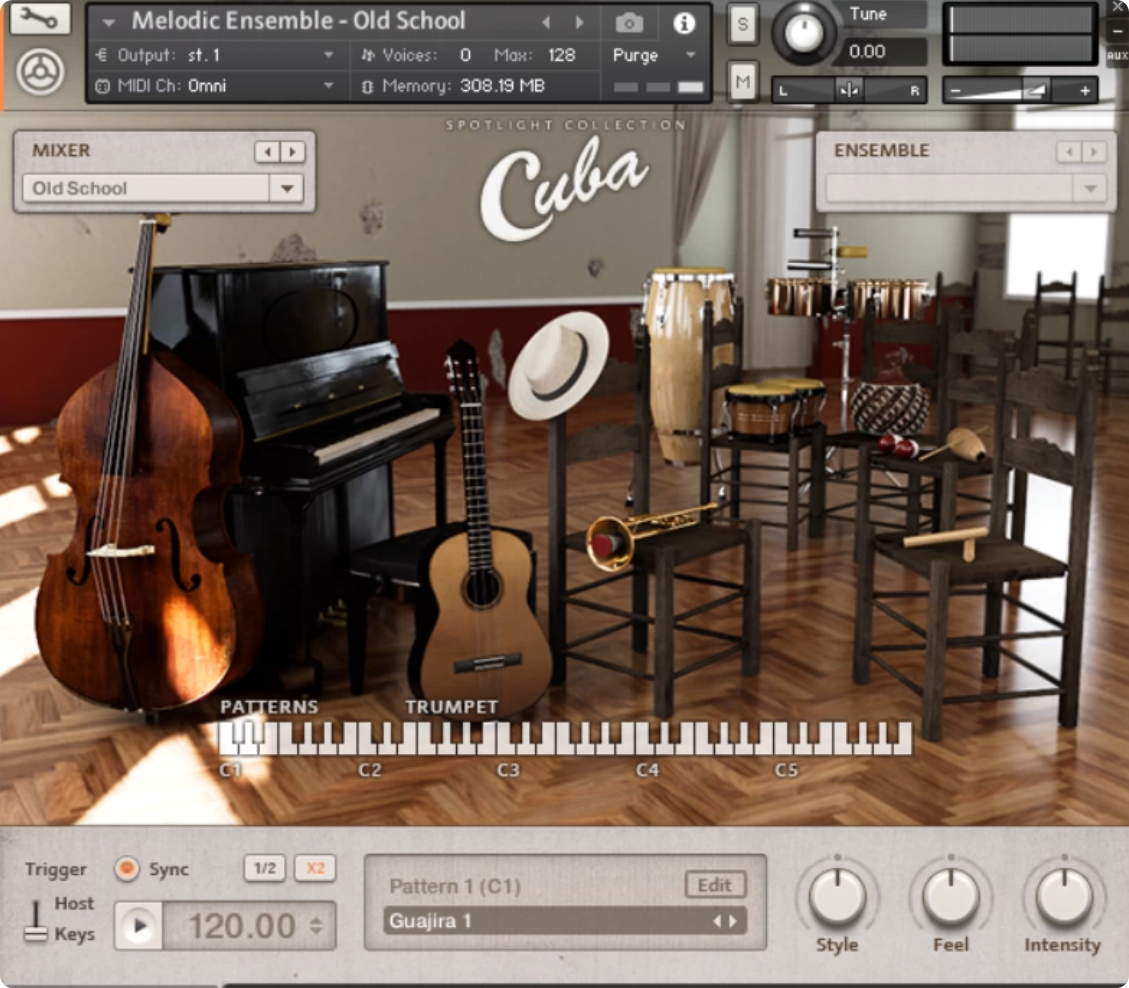Toggle double-time X2 button
The width and height of the screenshot is (1129, 988).
pyautogui.click(x=315, y=868)
